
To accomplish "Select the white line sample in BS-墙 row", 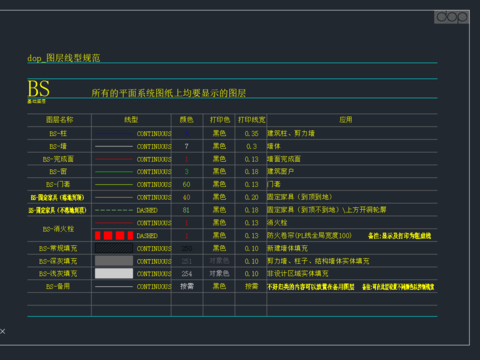I will point(114,146).
